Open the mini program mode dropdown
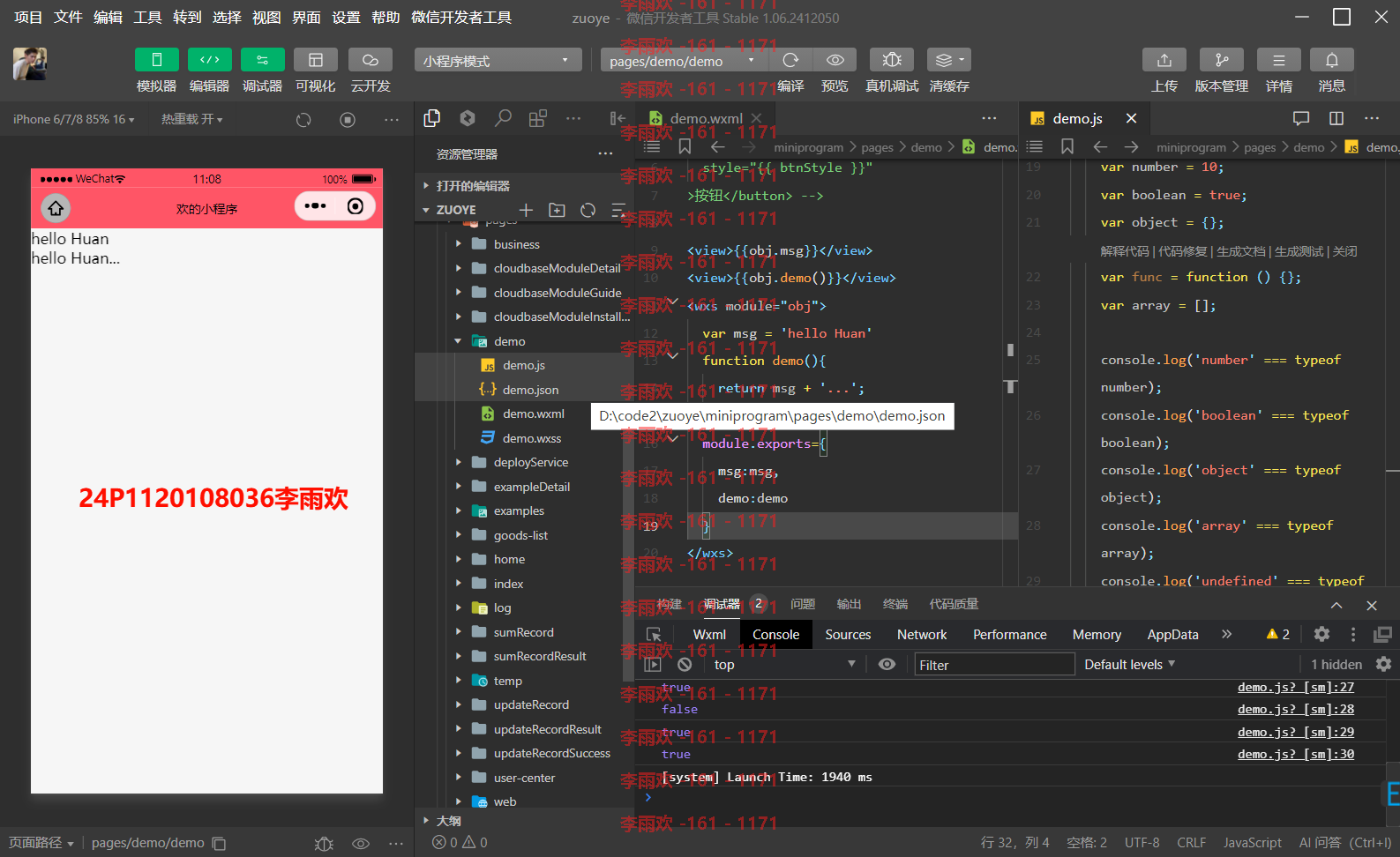The height and width of the screenshot is (857, 1400). click(498, 60)
